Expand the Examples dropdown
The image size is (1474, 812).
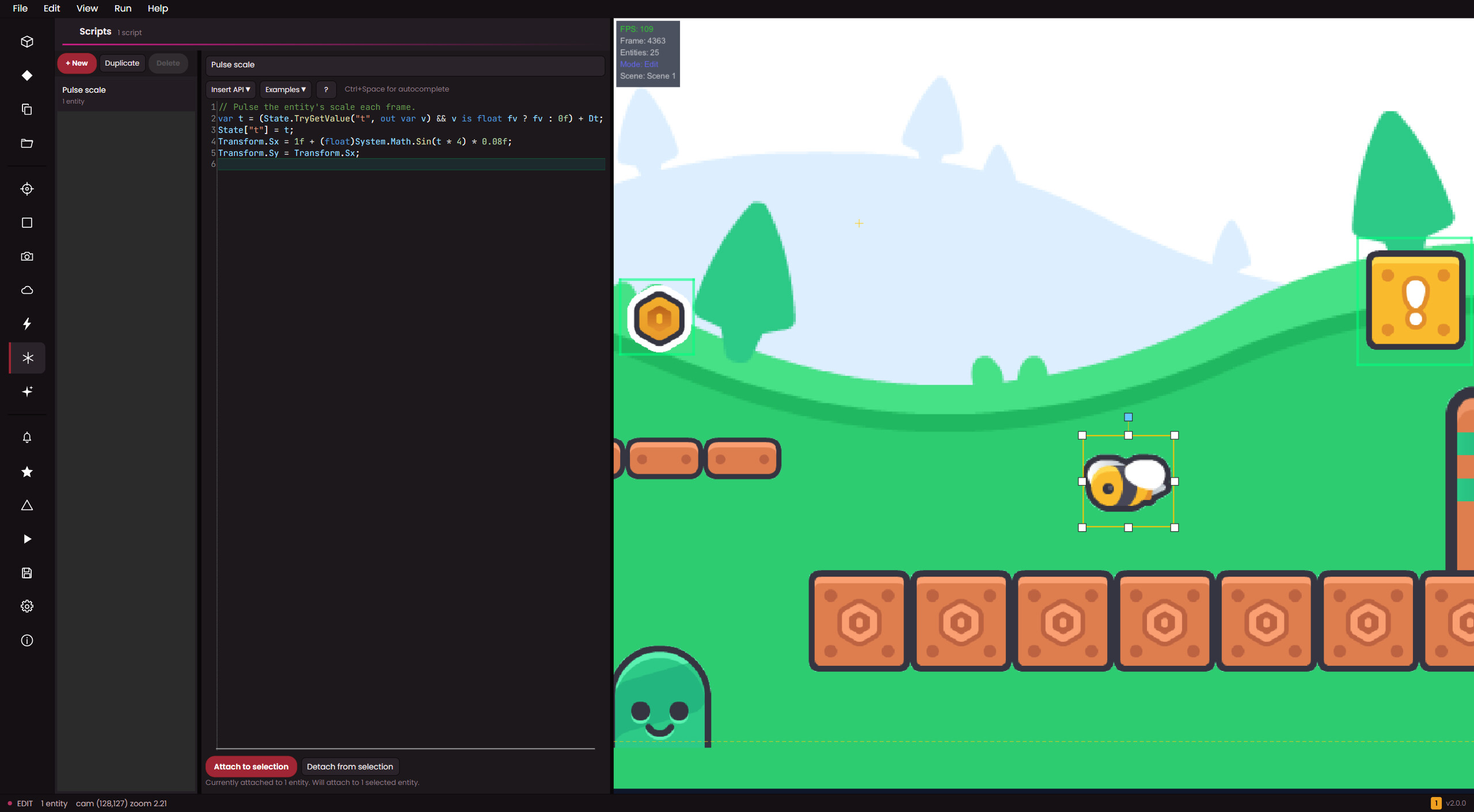(x=285, y=89)
